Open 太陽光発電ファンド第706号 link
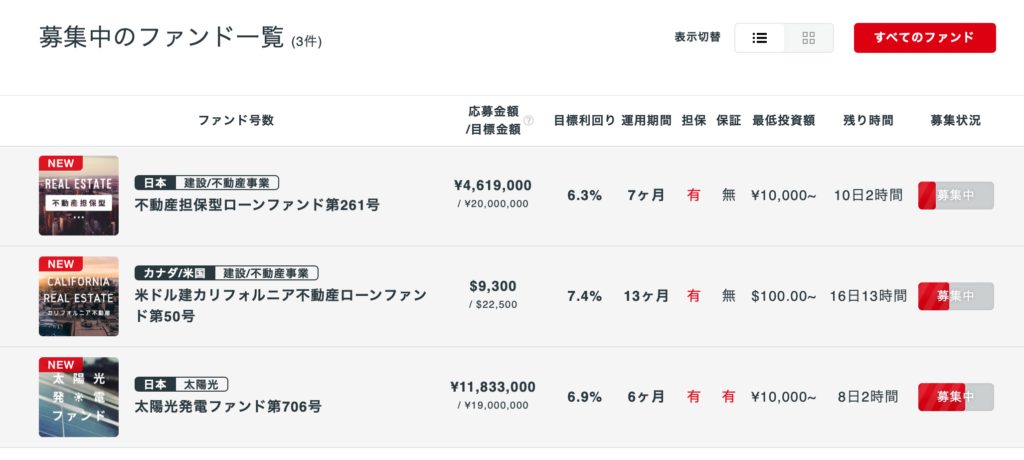The image size is (1024, 460). tap(228, 406)
